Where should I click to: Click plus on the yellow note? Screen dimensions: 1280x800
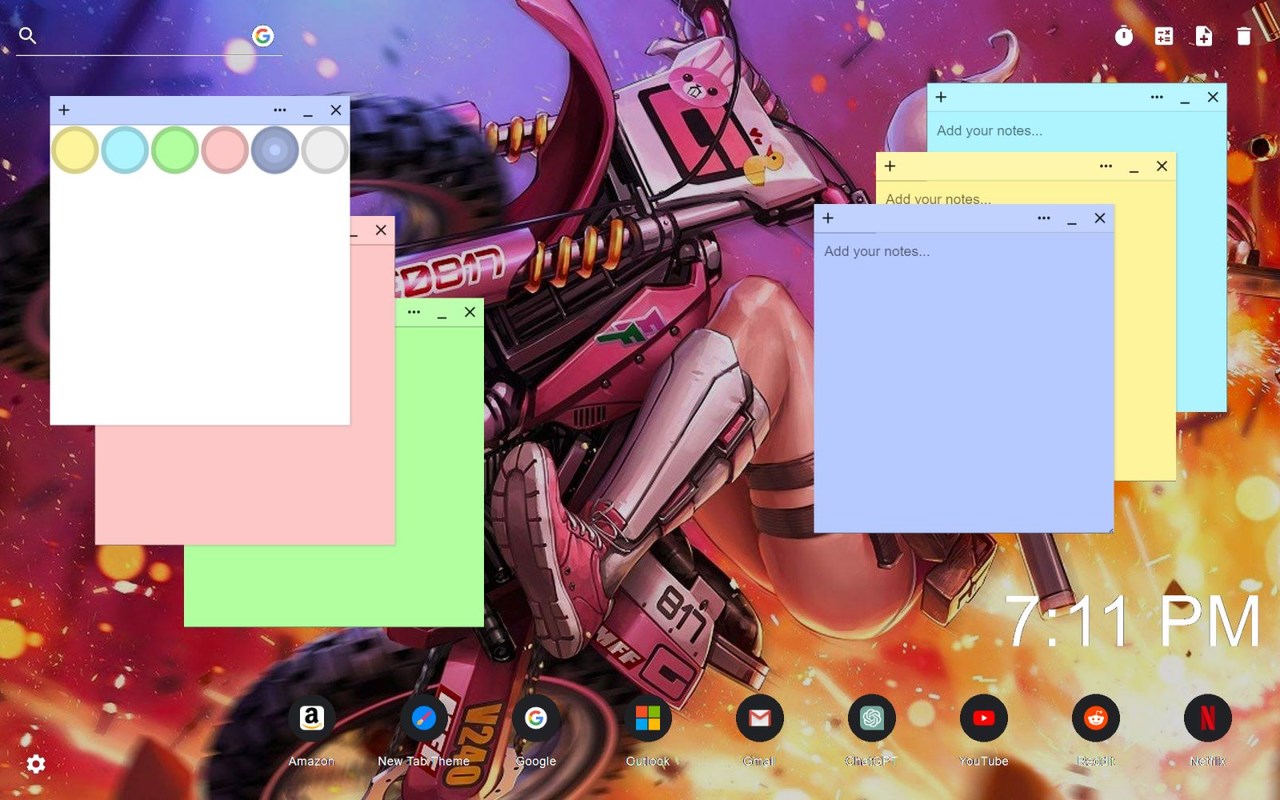tap(890, 166)
